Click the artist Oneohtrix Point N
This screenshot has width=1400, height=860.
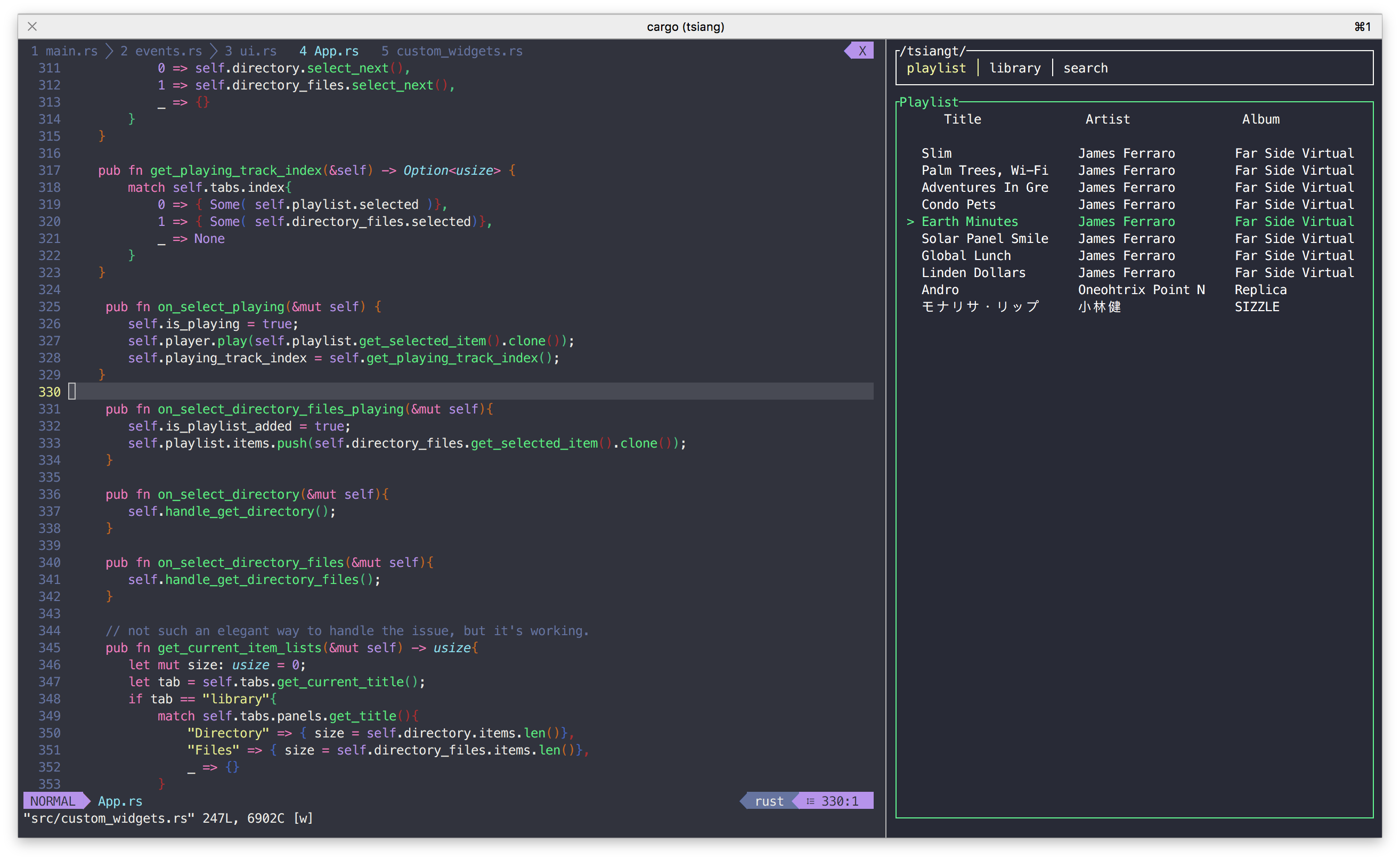pos(1141,290)
